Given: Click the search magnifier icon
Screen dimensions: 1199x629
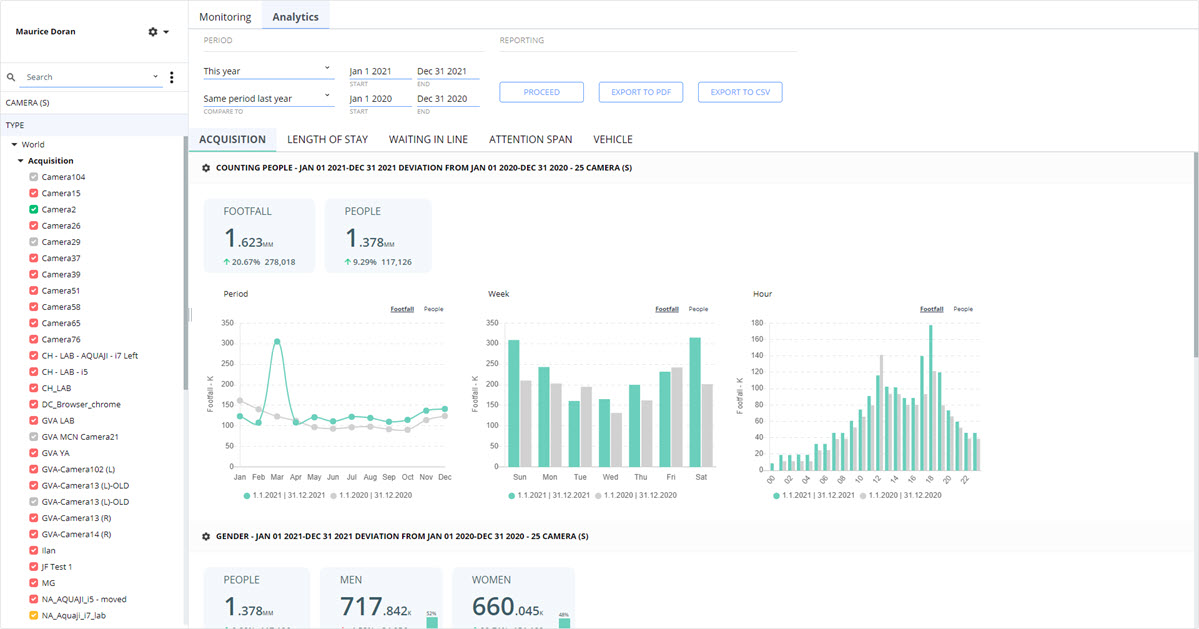Looking at the screenshot, I should (11, 77).
